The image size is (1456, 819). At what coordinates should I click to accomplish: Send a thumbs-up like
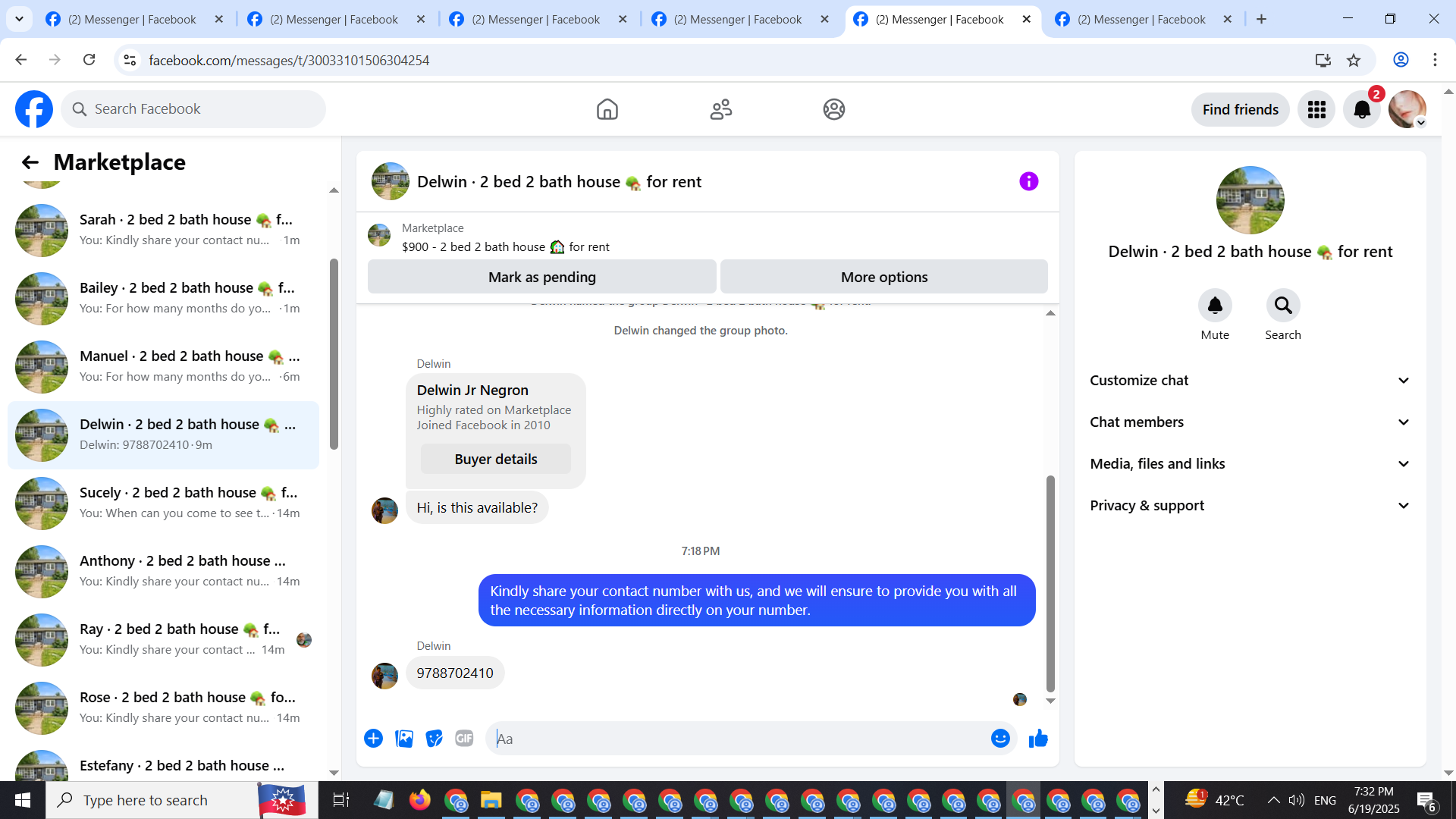pyautogui.click(x=1038, y=739)
